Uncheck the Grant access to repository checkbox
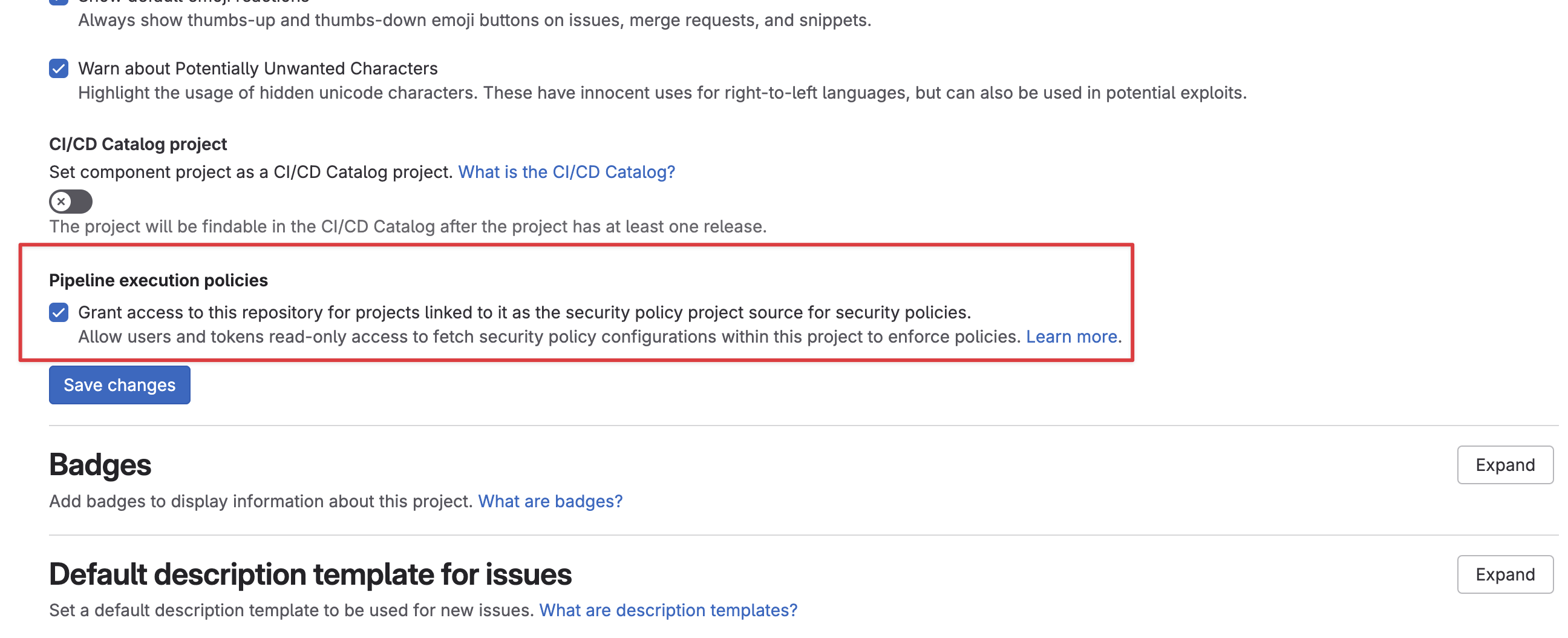 tap(59, 312)
